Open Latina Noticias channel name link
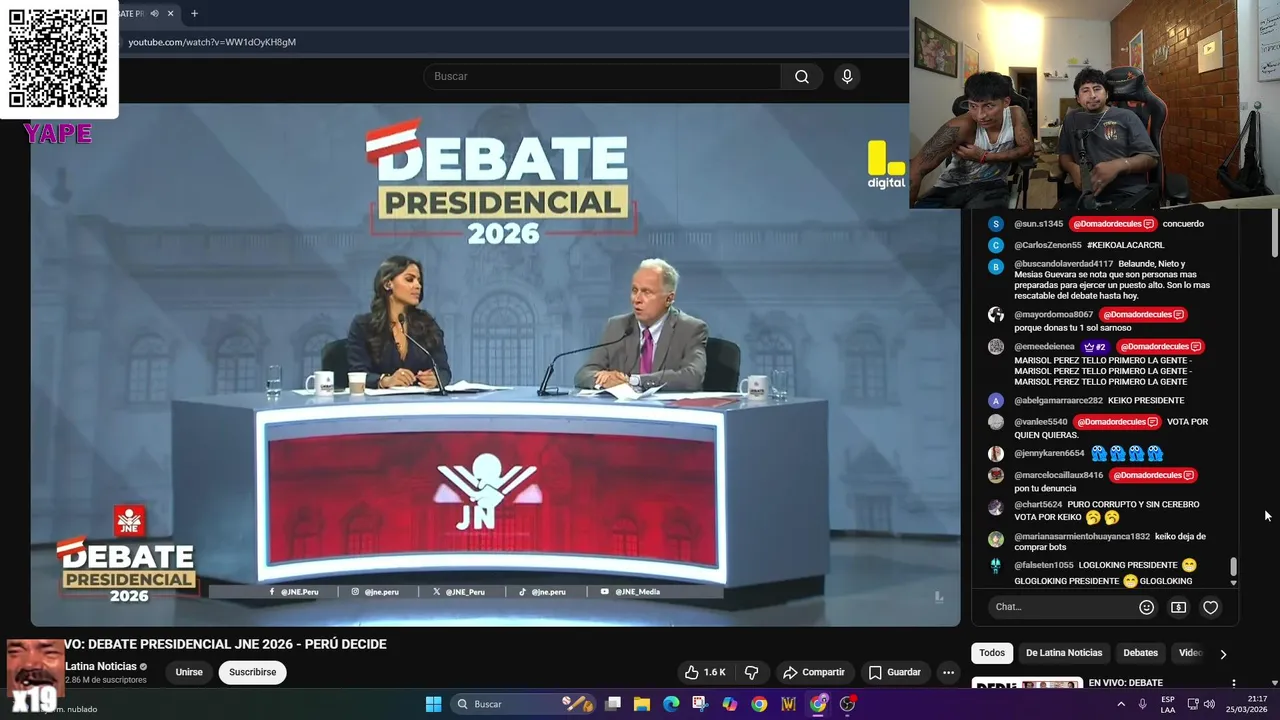The height and width of the screenshot is (720, 1280). pyautogui.click(x=101, y=667)
